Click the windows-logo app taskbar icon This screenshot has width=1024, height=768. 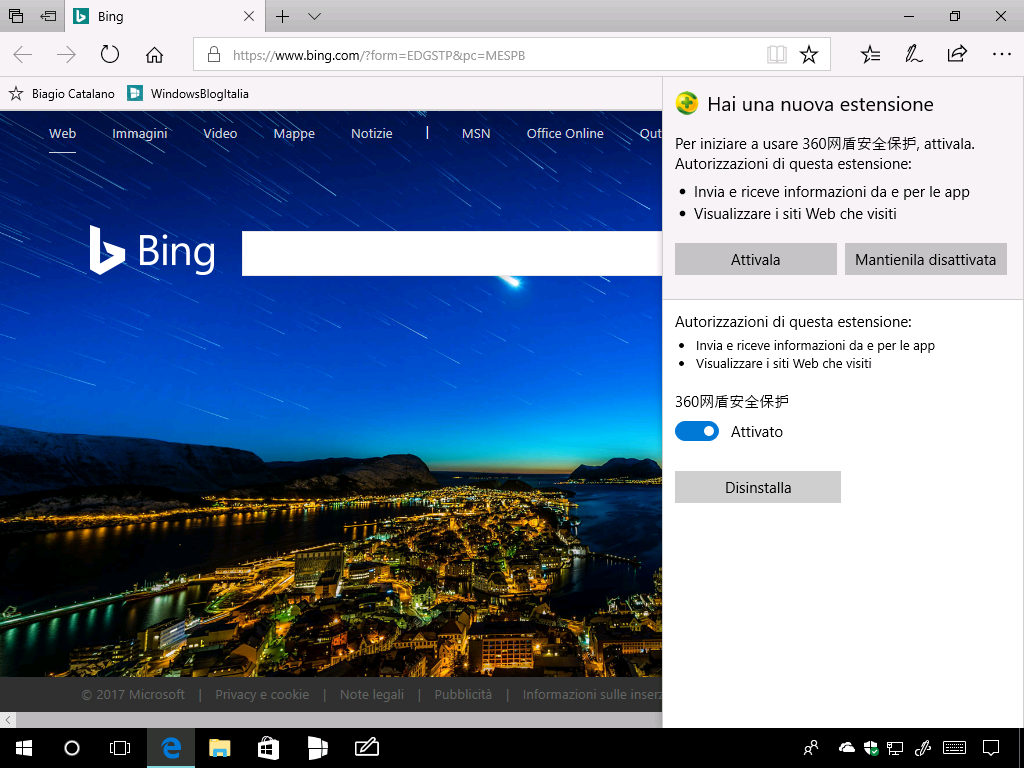317,748
